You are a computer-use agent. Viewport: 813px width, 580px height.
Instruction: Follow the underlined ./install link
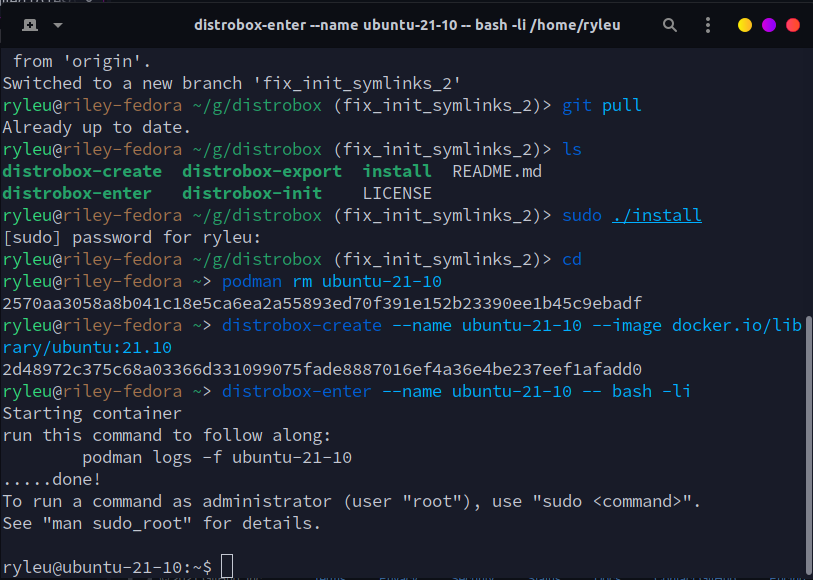click(x=656, y=215)
